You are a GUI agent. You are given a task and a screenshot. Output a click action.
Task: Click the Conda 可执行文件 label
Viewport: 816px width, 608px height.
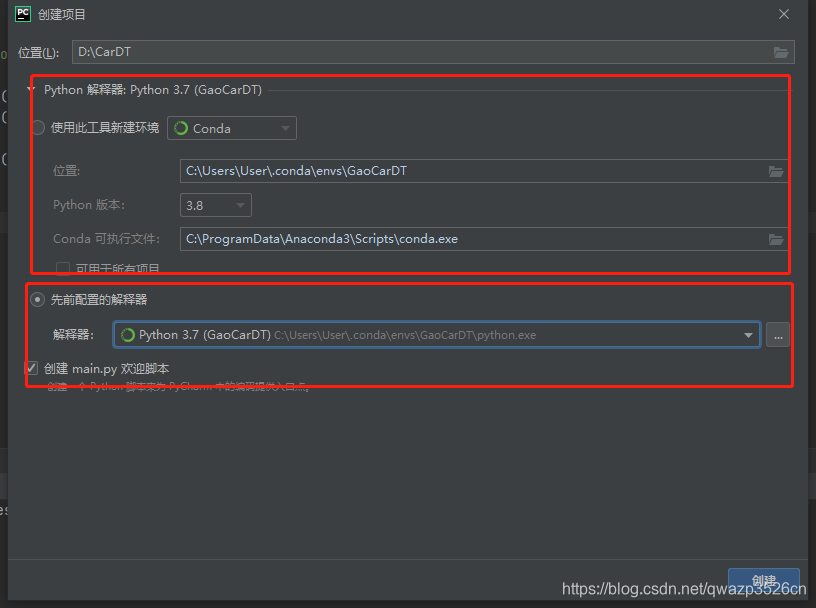coord(106,239)
